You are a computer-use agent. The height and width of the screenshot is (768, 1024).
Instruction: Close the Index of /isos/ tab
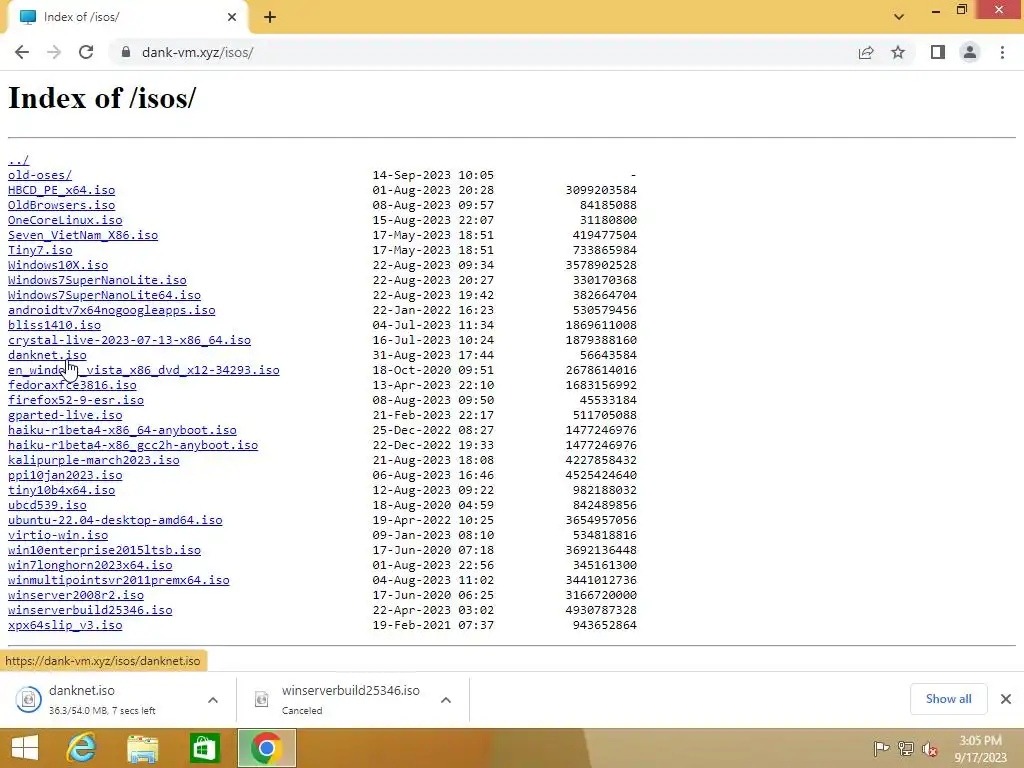coord(232,17)
